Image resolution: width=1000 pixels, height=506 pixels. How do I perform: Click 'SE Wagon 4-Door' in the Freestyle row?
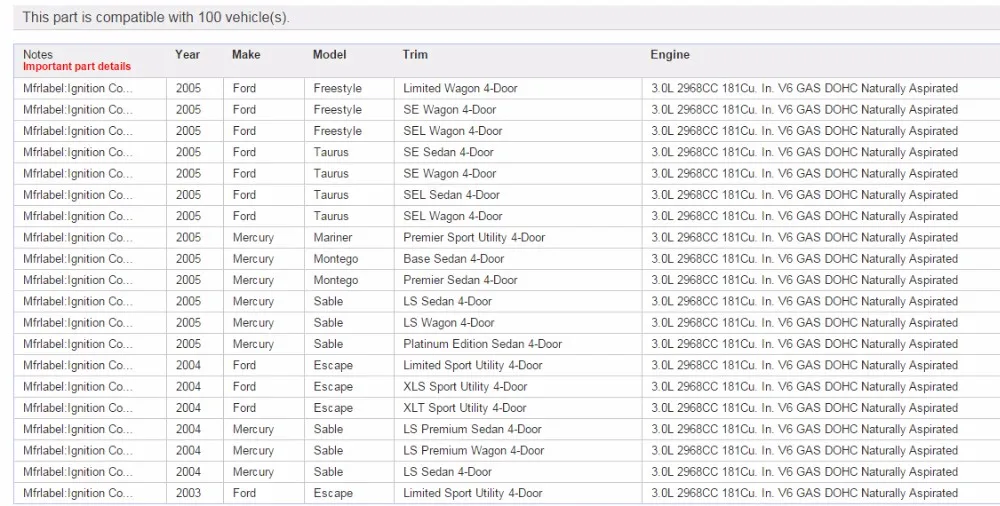pyautogui.click(x=450, y=110)
